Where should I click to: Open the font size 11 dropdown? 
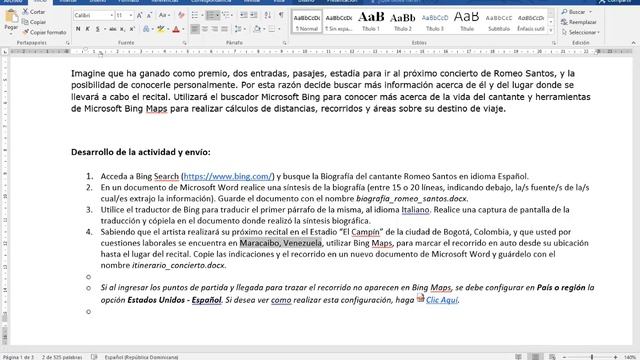click(131, 15)
